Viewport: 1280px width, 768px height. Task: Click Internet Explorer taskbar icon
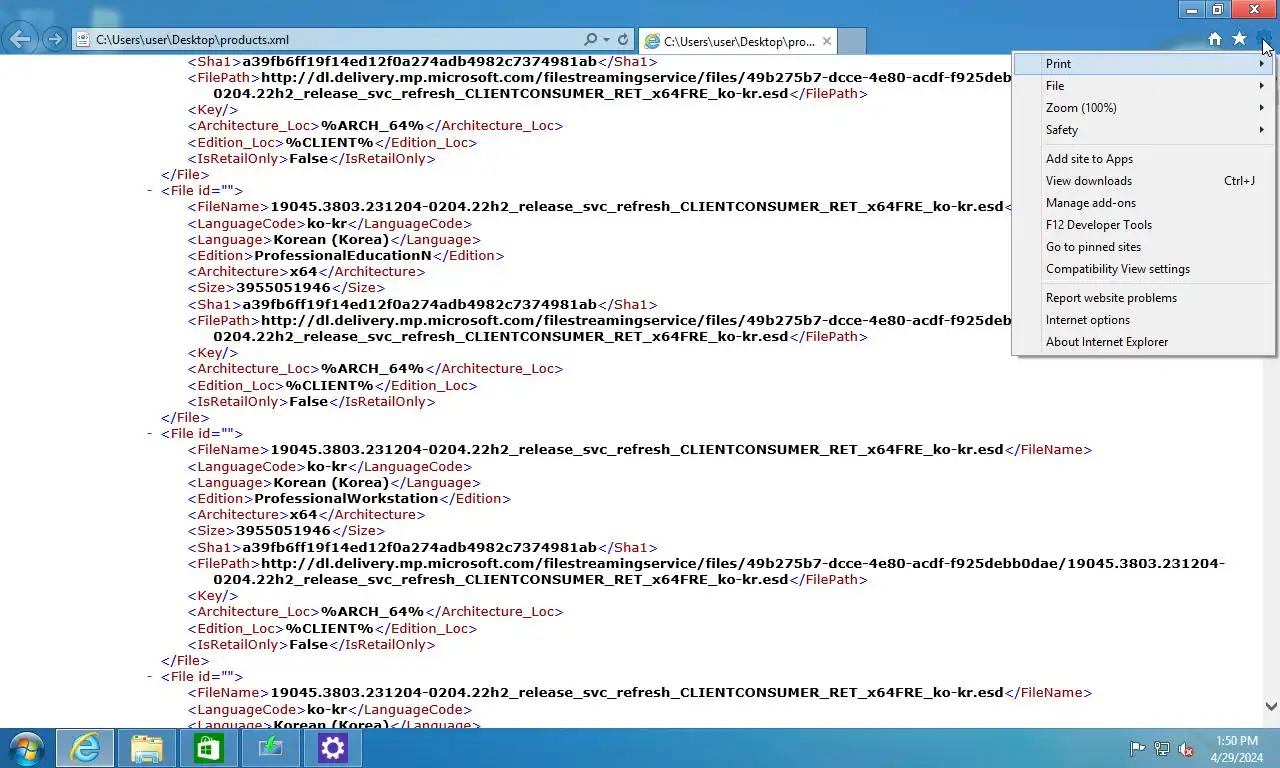pos(85,748)
